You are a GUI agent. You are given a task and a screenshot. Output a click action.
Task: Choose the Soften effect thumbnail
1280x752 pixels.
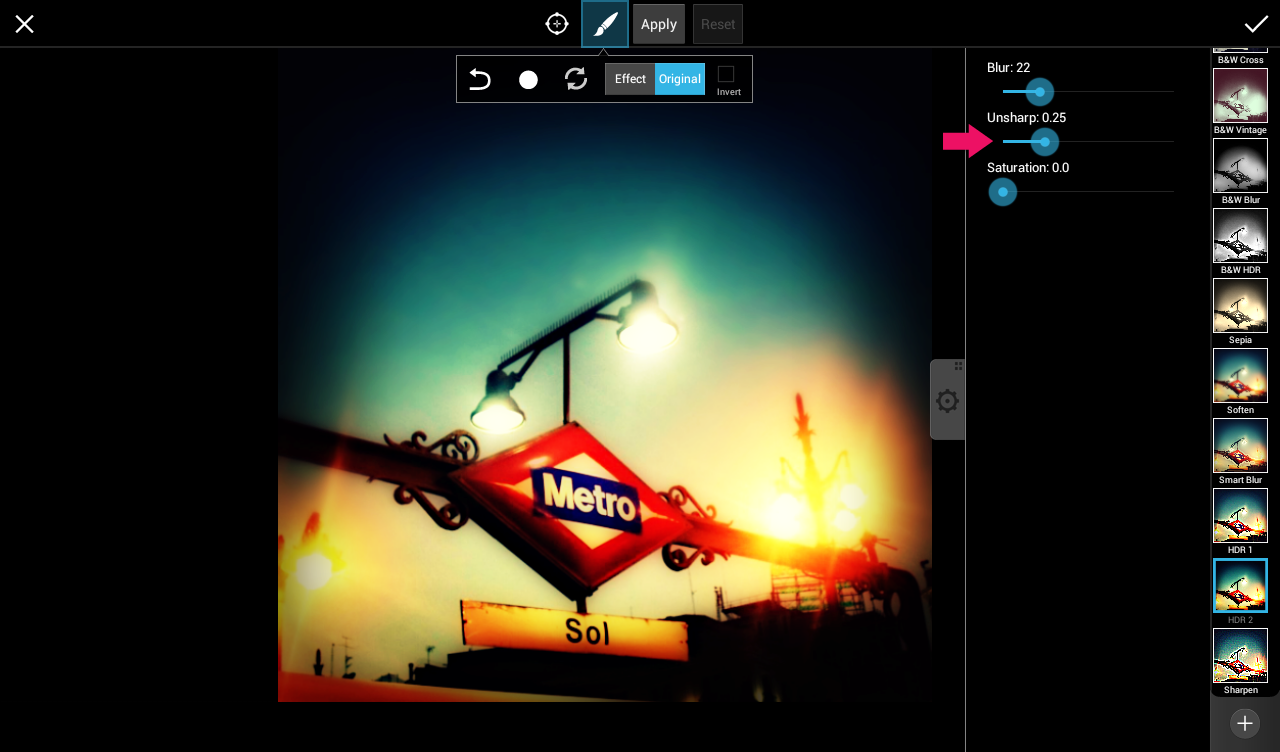1240,376
